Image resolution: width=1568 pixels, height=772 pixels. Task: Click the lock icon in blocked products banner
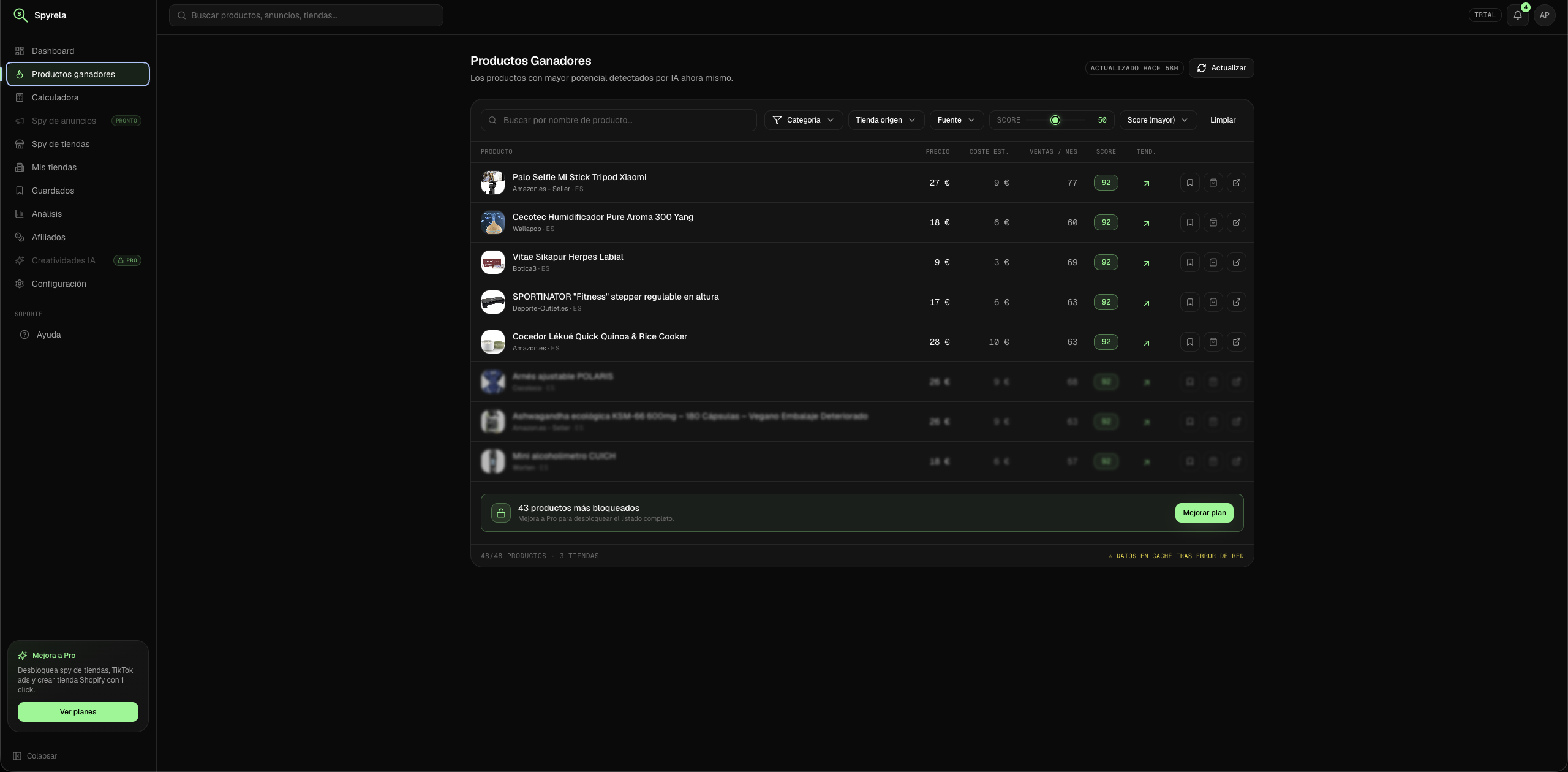coord(500,513)
